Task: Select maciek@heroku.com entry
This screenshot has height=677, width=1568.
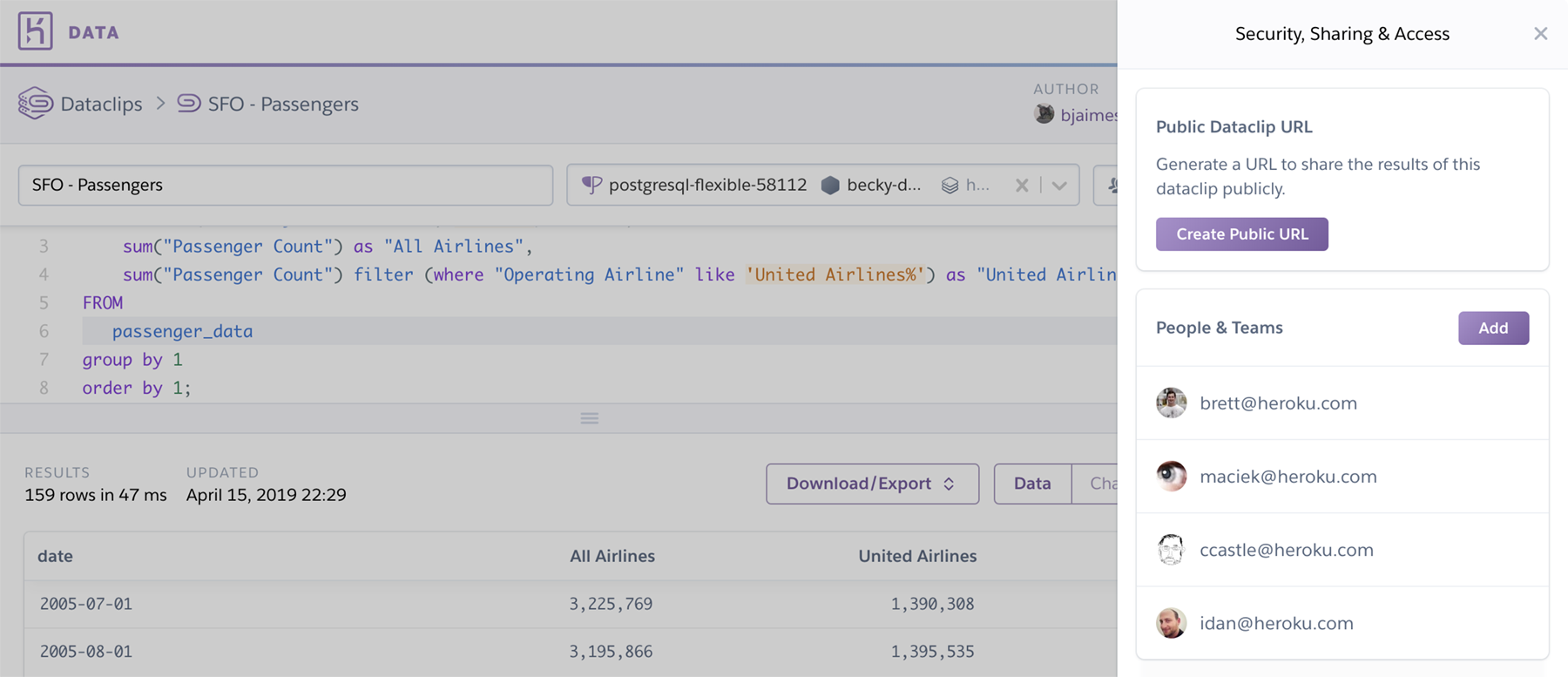Action: point(1342,477)
